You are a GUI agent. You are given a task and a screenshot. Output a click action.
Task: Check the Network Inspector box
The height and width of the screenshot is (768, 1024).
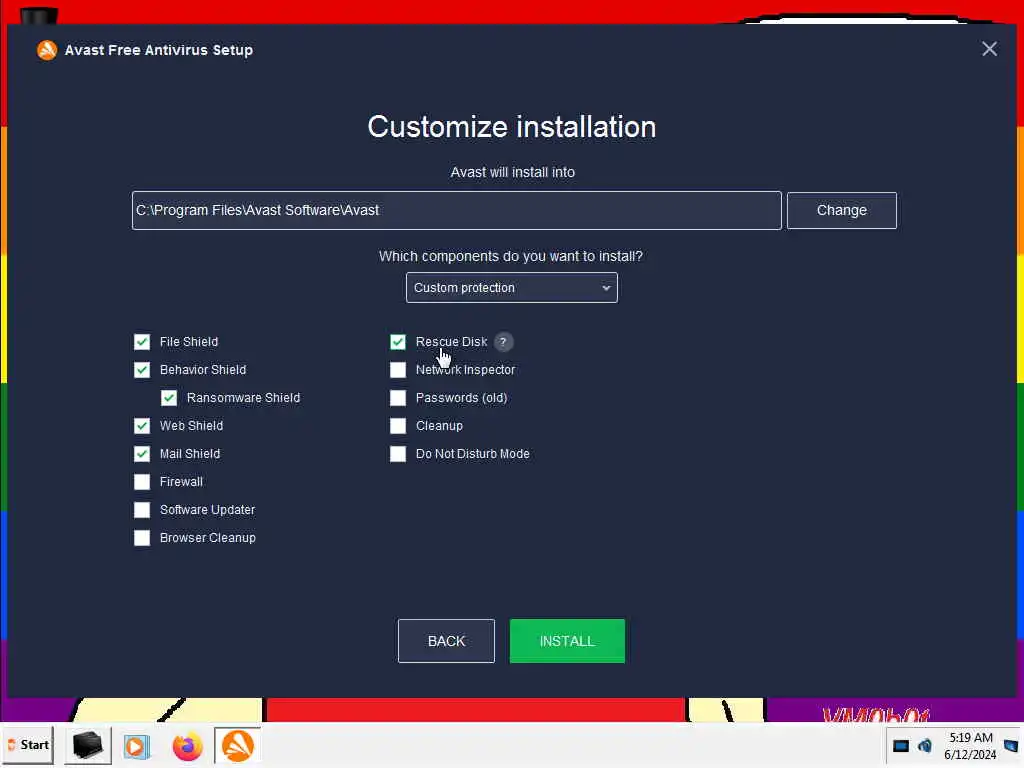[398, 370]
